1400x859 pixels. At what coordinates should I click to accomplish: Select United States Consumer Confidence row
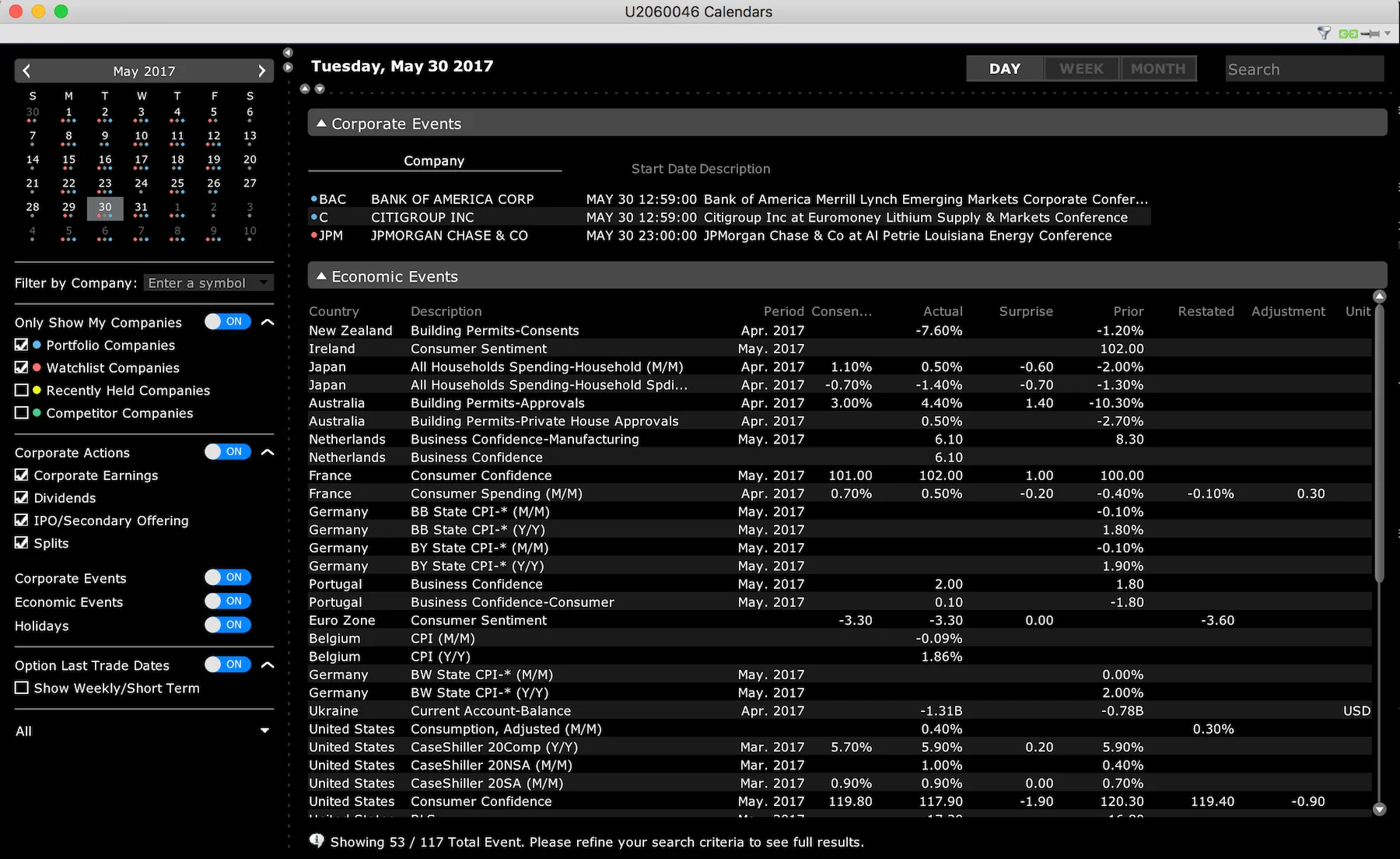point(840,801)
